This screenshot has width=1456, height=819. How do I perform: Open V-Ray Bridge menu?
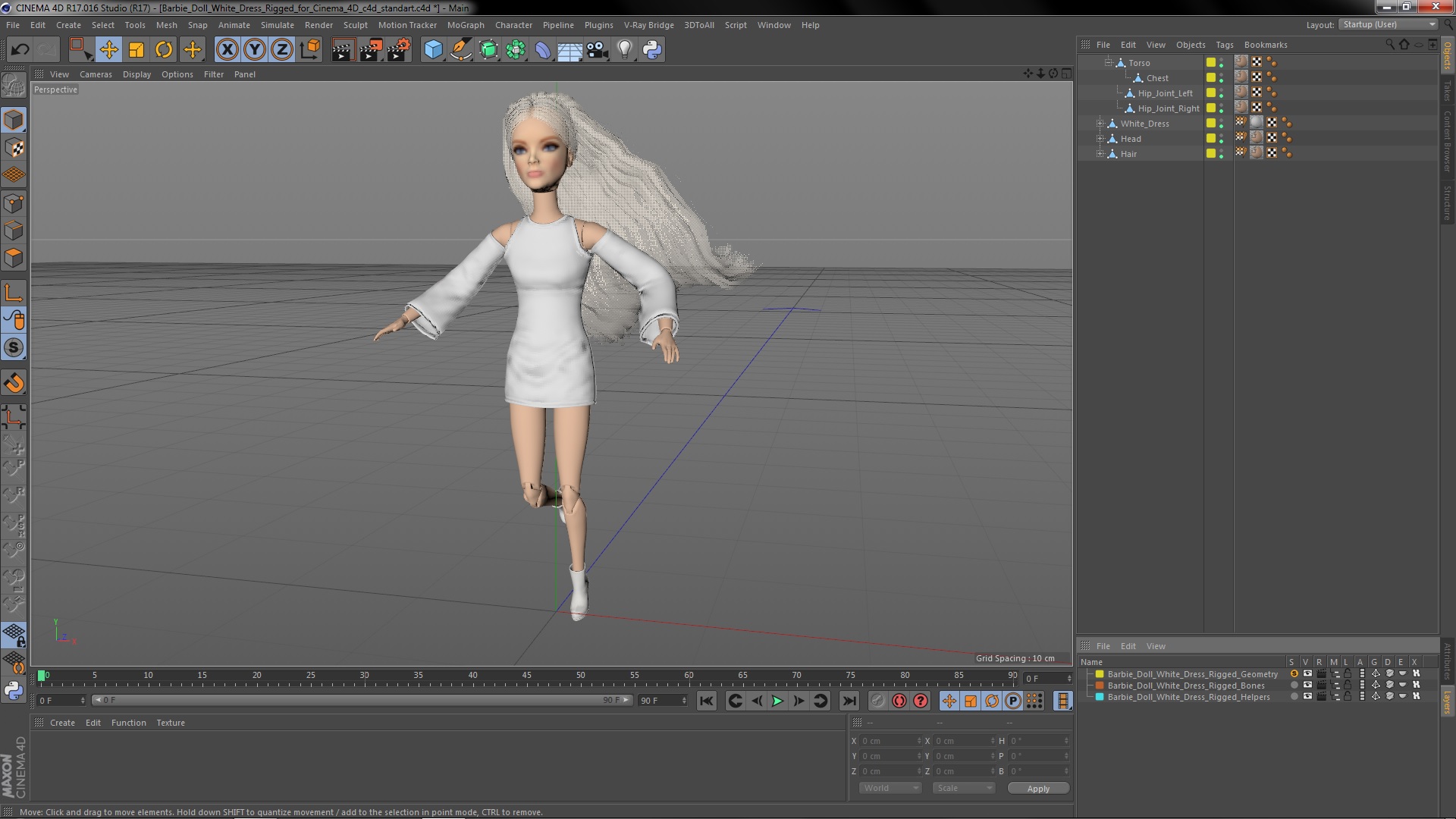point(648,25)
